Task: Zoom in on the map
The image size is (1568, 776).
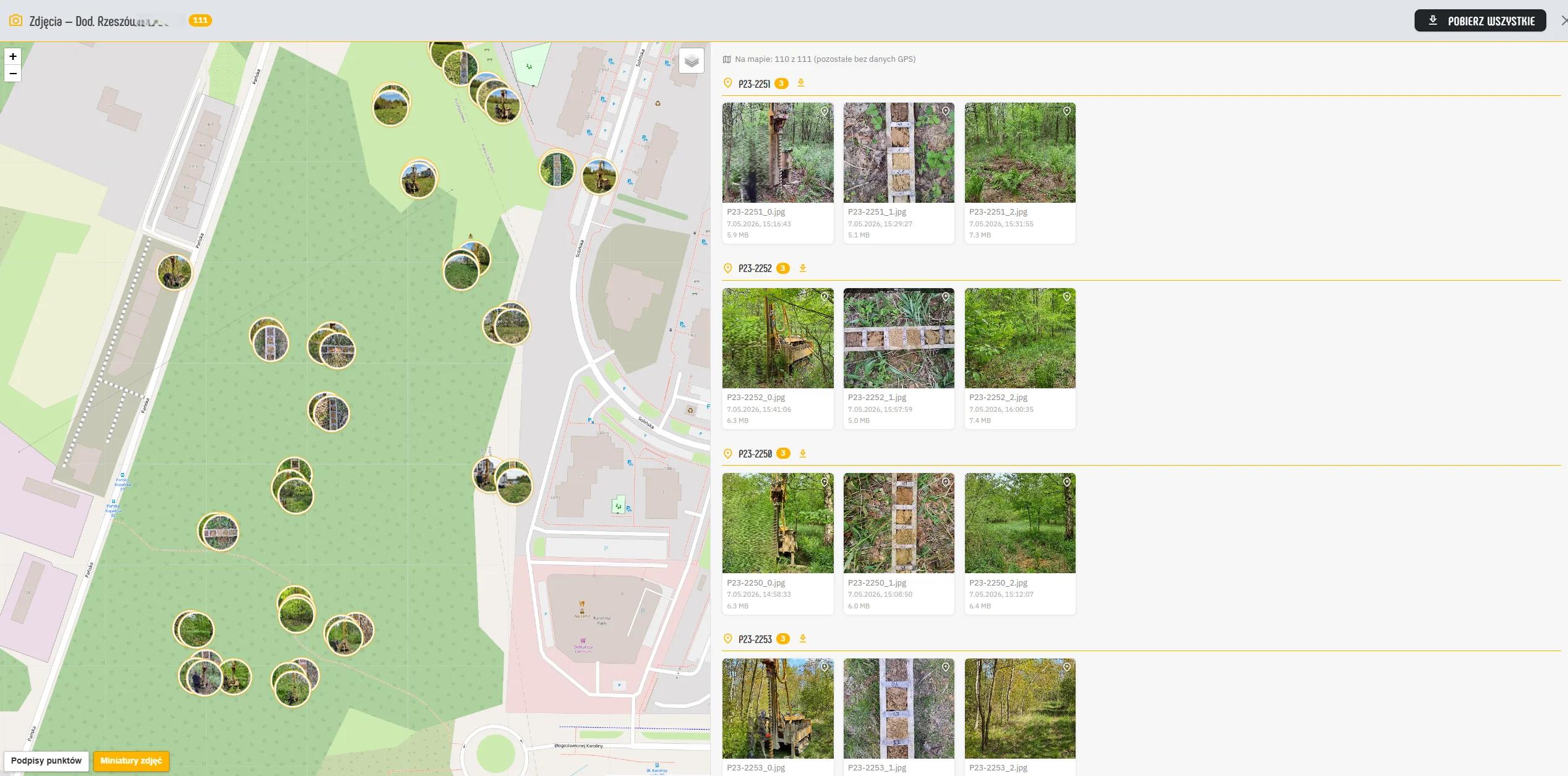Action: [x=13, y=56]
